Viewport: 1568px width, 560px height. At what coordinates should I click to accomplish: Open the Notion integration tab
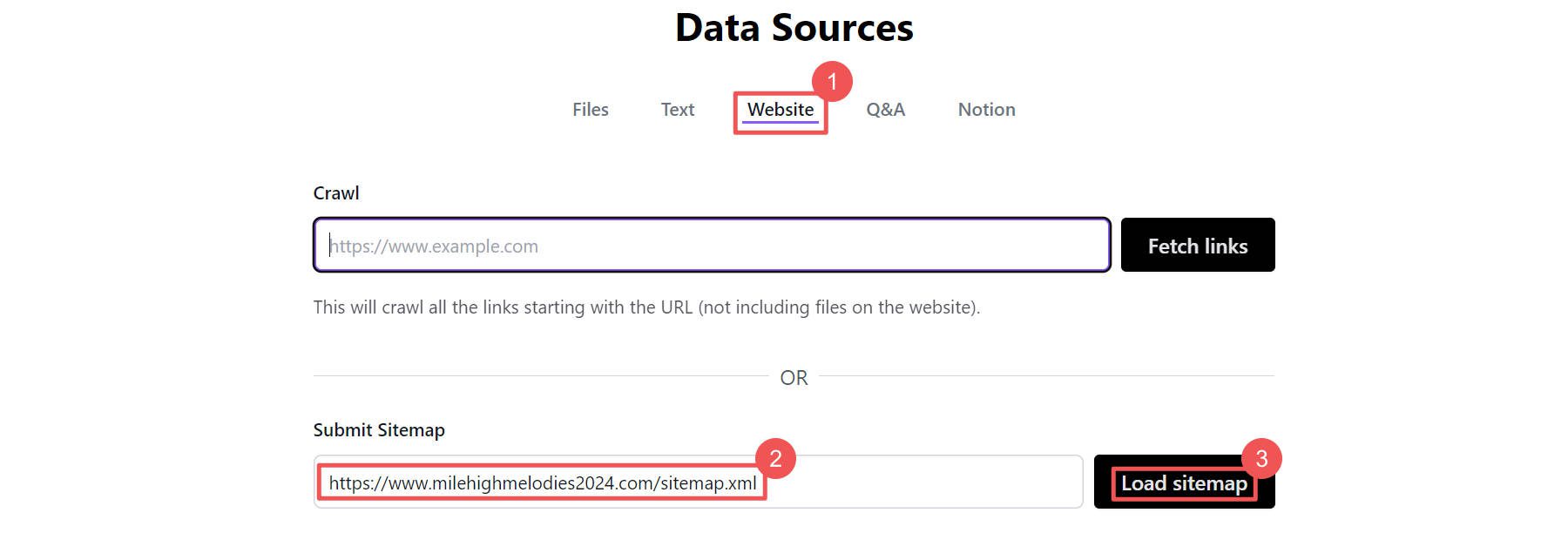[x=986, y=110]
